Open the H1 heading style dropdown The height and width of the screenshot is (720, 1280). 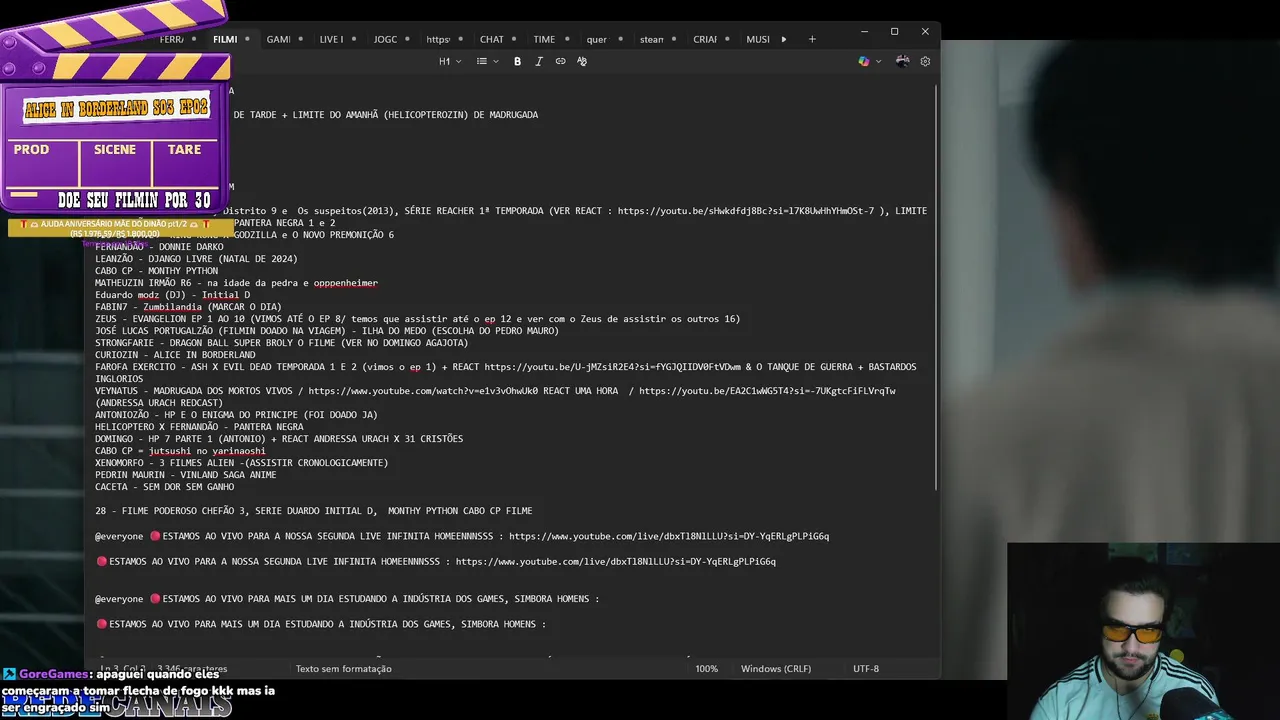pyautogui.click(x=450, y=61)
